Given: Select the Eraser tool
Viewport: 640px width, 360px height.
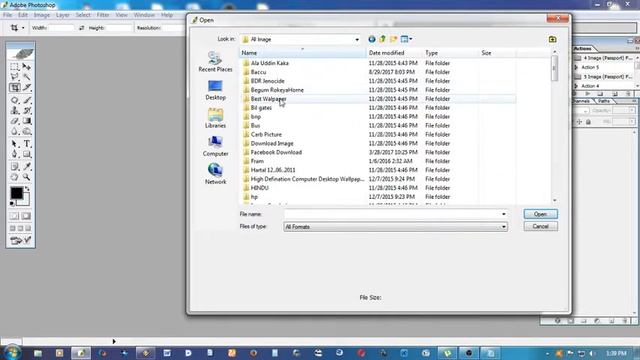Looking at the screenshot, I should 15,121.
